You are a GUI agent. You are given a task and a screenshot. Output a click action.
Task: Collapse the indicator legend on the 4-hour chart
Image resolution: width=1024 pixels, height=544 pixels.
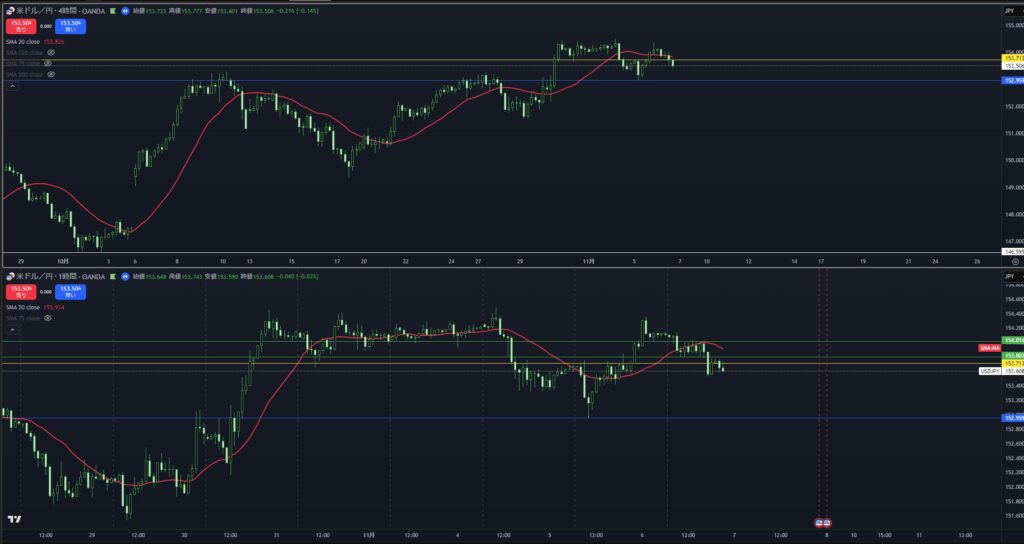[x=11, y=87]
